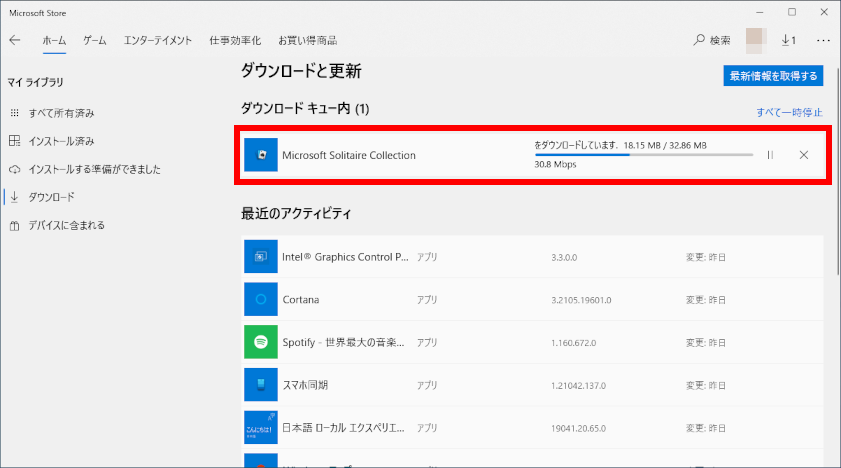841x468 pixels.
Task: Click the 最近のアクティビティ heading
Action: click(296, 213)
